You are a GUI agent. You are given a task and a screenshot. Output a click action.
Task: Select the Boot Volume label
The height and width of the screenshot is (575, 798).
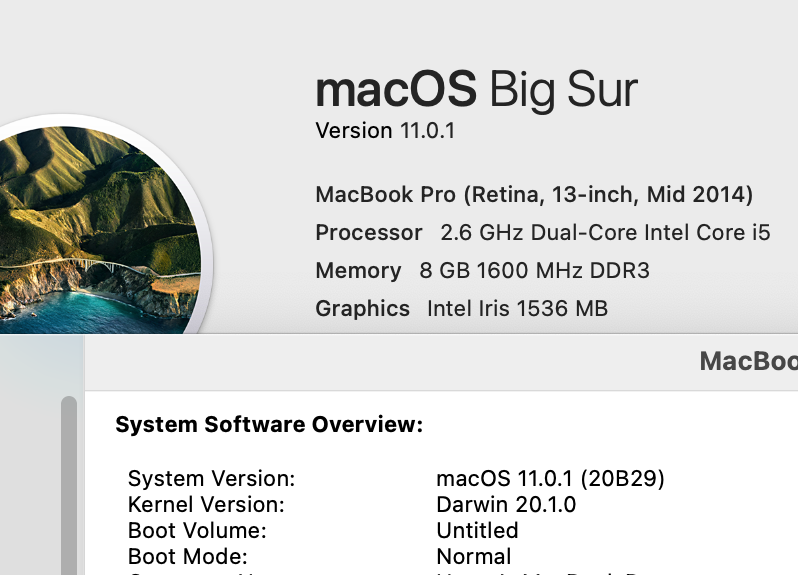click(x=197, y=531)
